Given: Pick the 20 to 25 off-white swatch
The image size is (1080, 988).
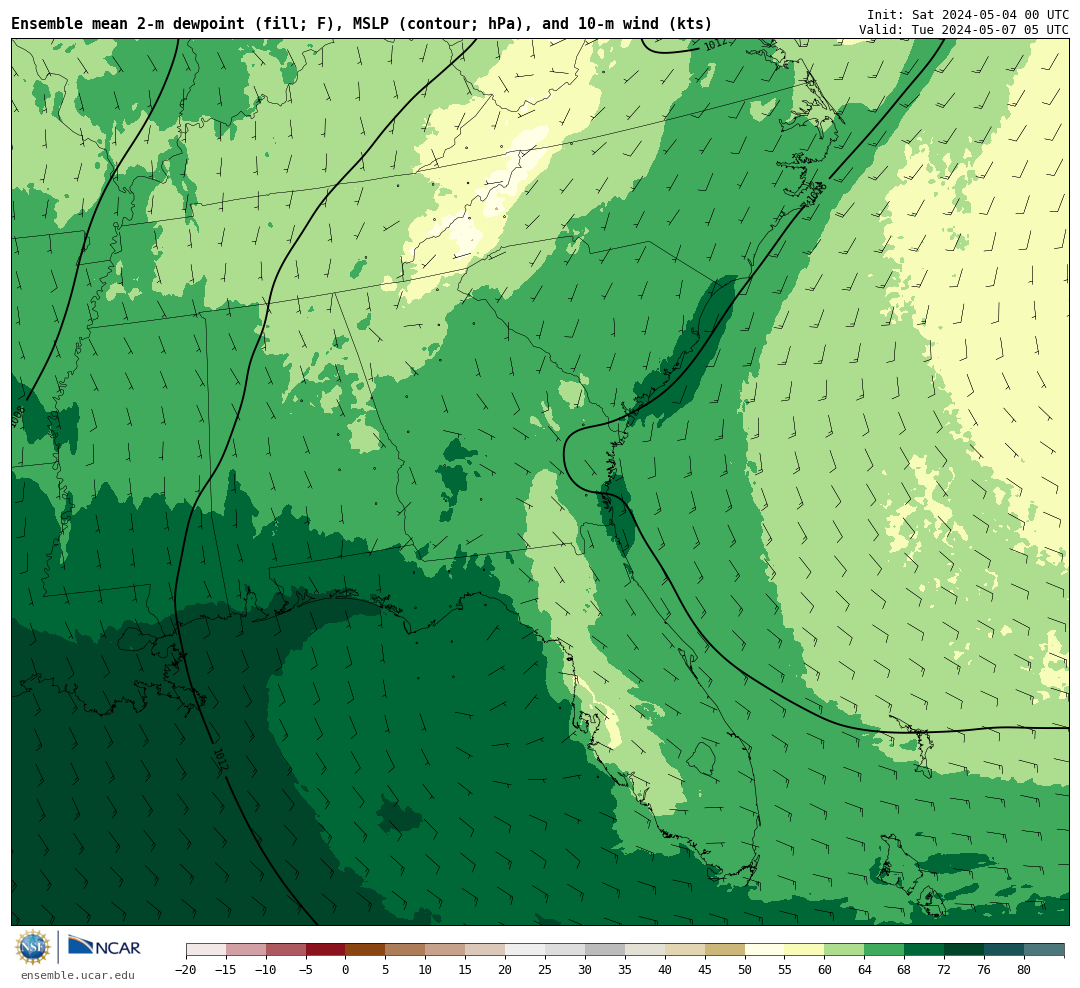Looking at the screenshot, I should [526, 950].
